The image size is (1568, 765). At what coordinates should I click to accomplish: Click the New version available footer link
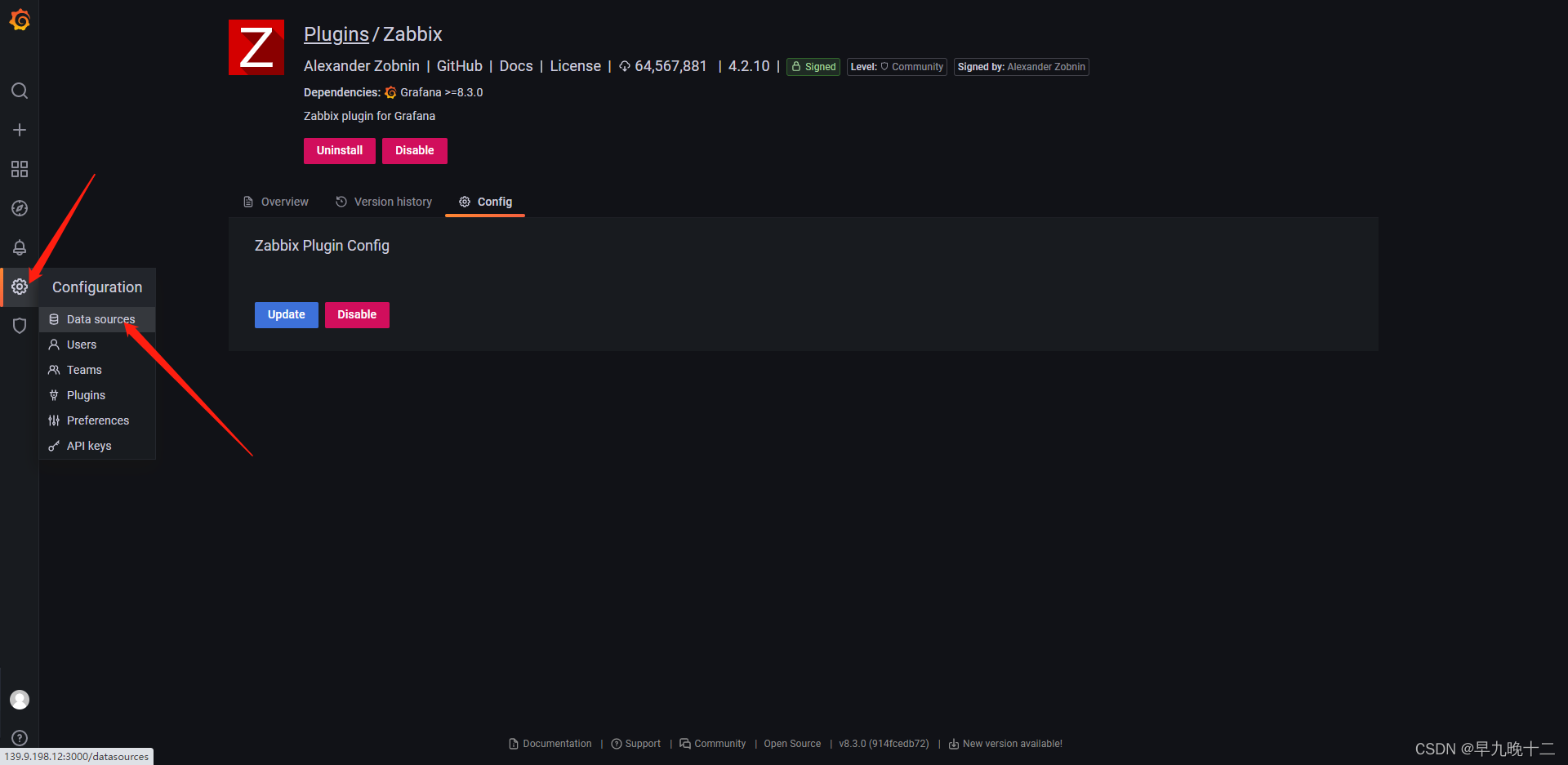[x=1013, y=744]
